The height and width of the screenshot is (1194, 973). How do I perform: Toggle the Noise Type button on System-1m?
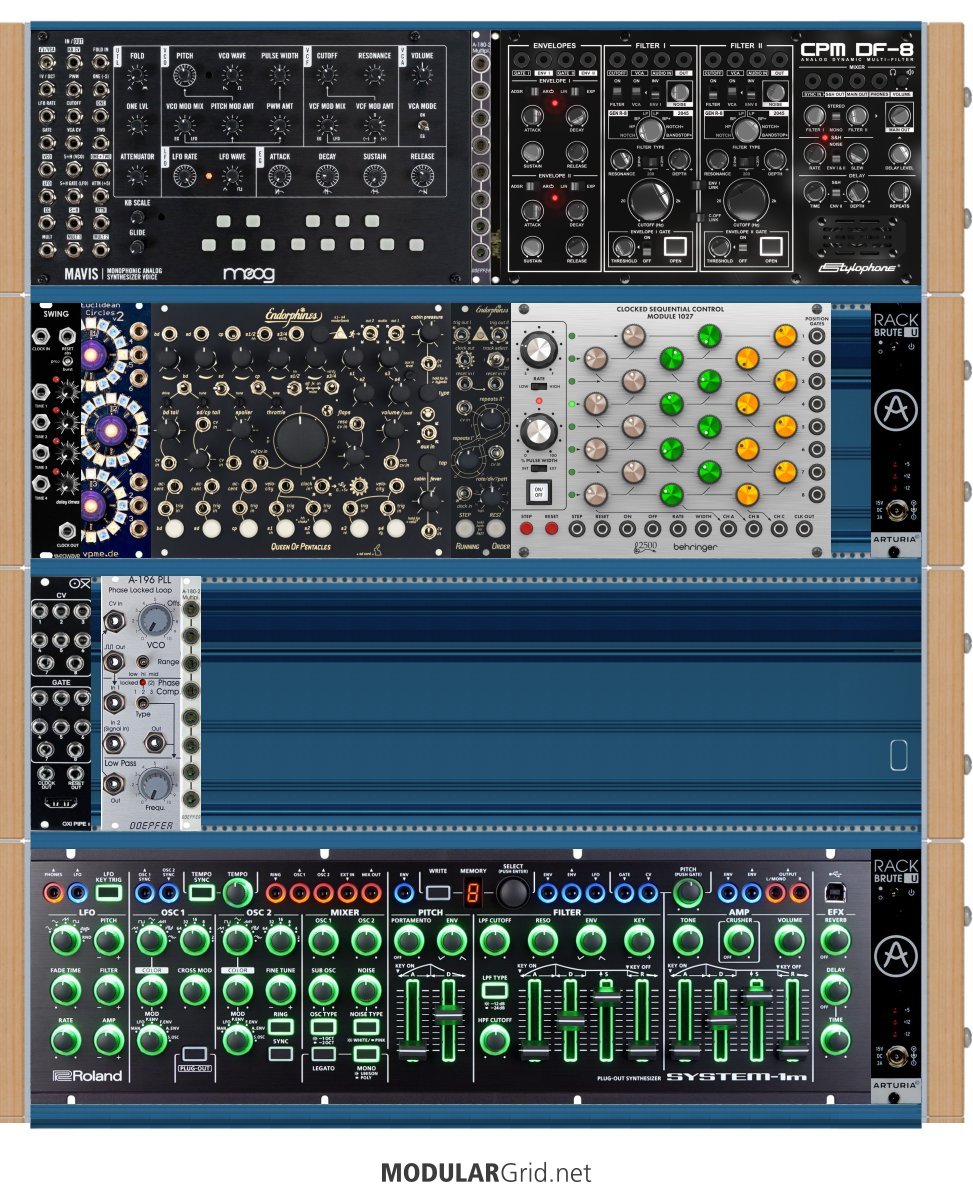click(x=366, y=1027)
